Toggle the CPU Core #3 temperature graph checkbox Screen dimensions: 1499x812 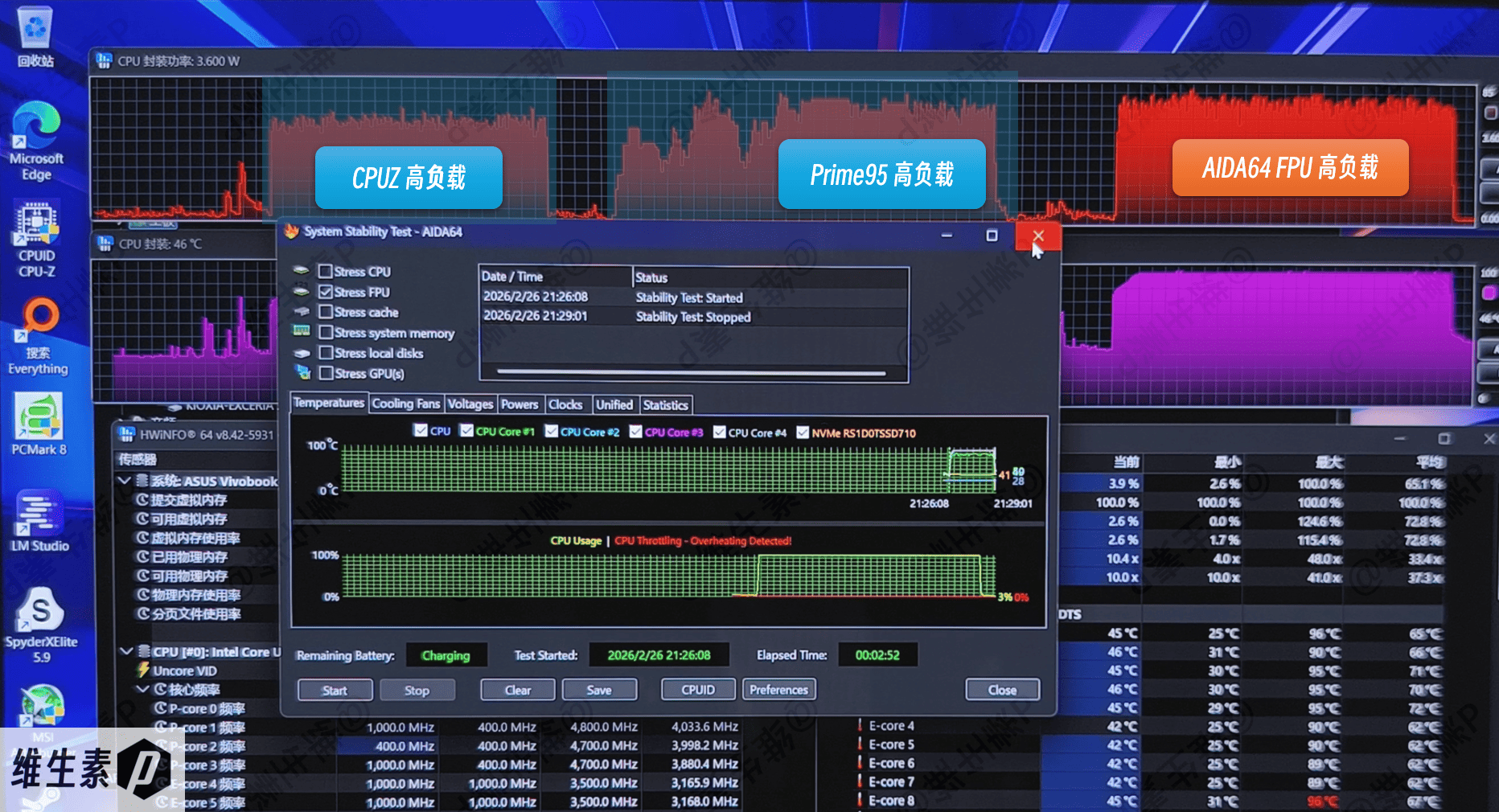(635, 432)
